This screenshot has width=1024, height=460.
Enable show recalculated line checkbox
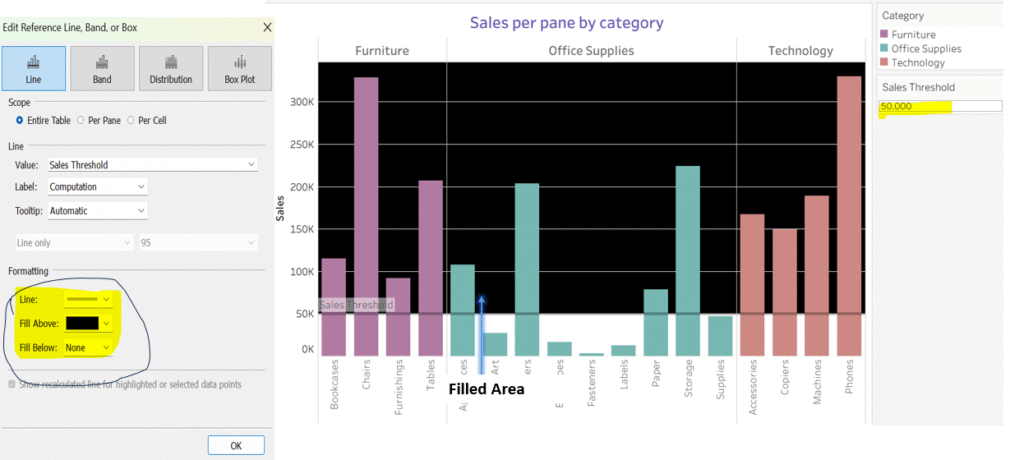click(13, 384)
